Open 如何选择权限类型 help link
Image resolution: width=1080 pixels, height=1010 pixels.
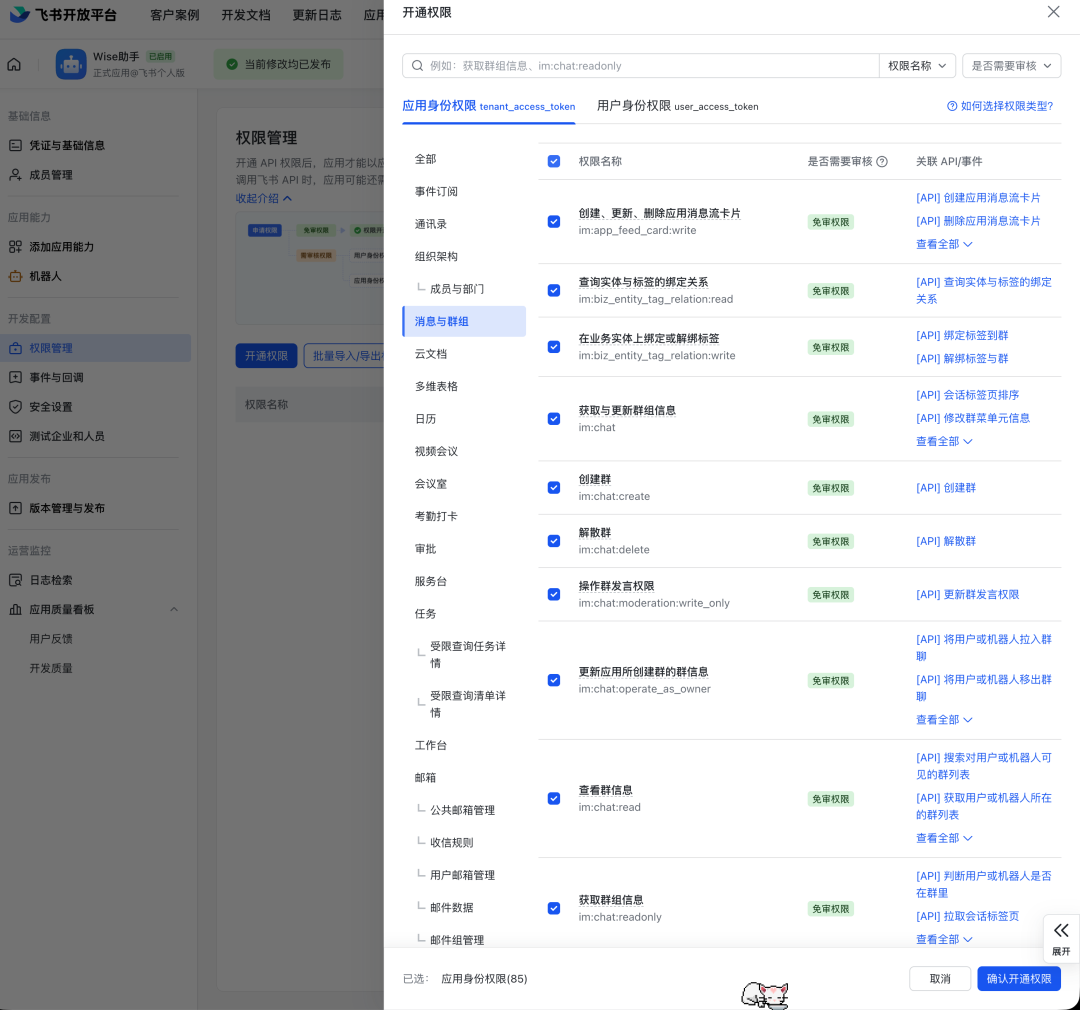pyautogui.click(x=999, y=106)
